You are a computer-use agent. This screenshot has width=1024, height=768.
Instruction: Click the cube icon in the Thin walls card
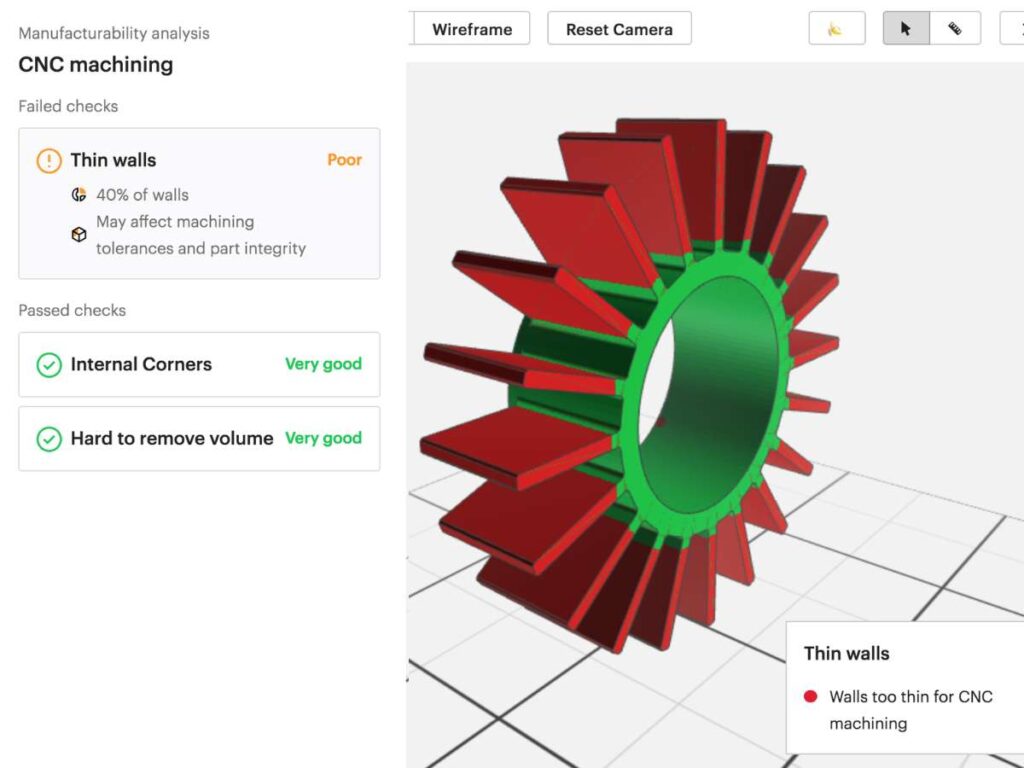[x=78, y=235]
